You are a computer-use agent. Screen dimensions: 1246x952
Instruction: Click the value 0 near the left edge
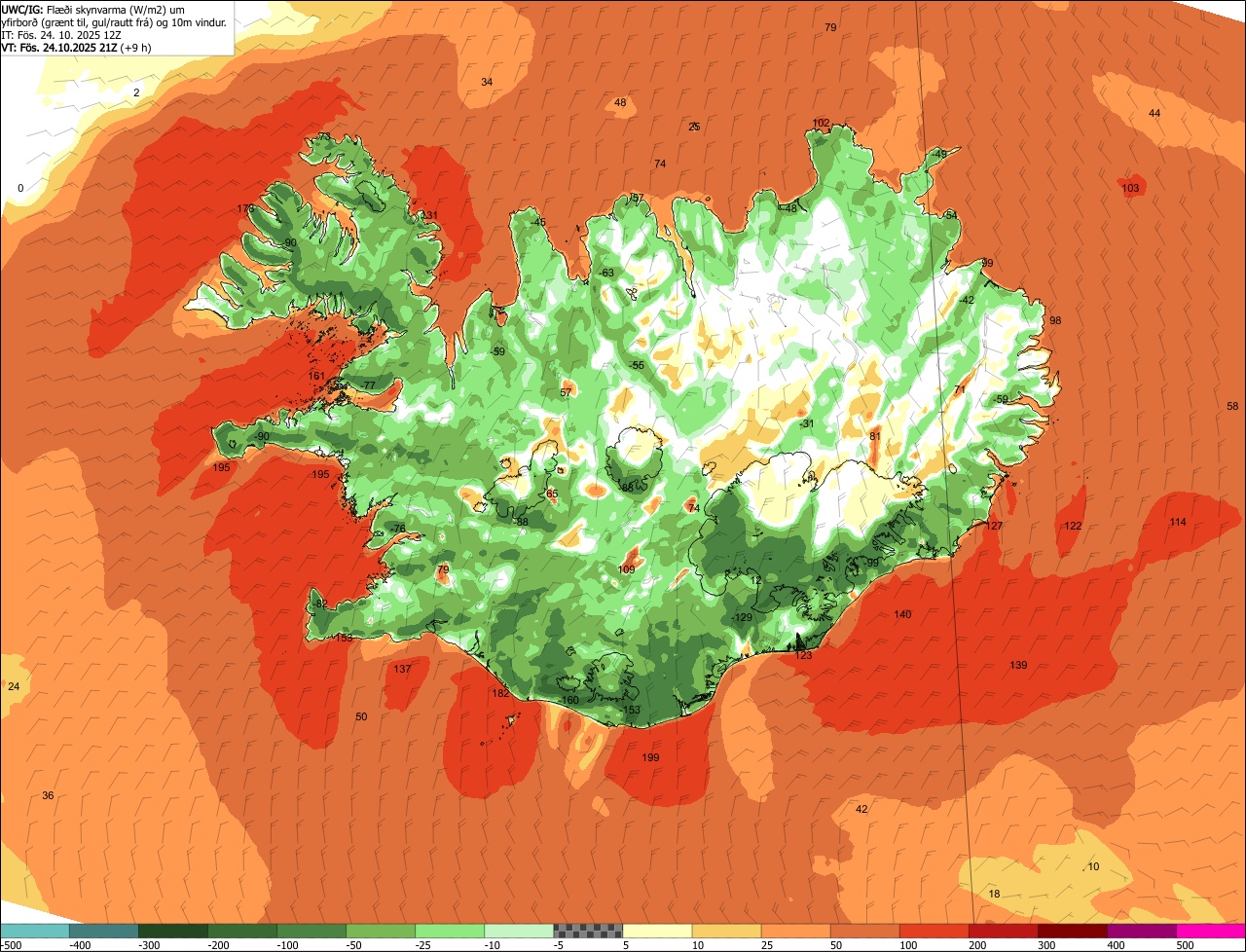20,188
